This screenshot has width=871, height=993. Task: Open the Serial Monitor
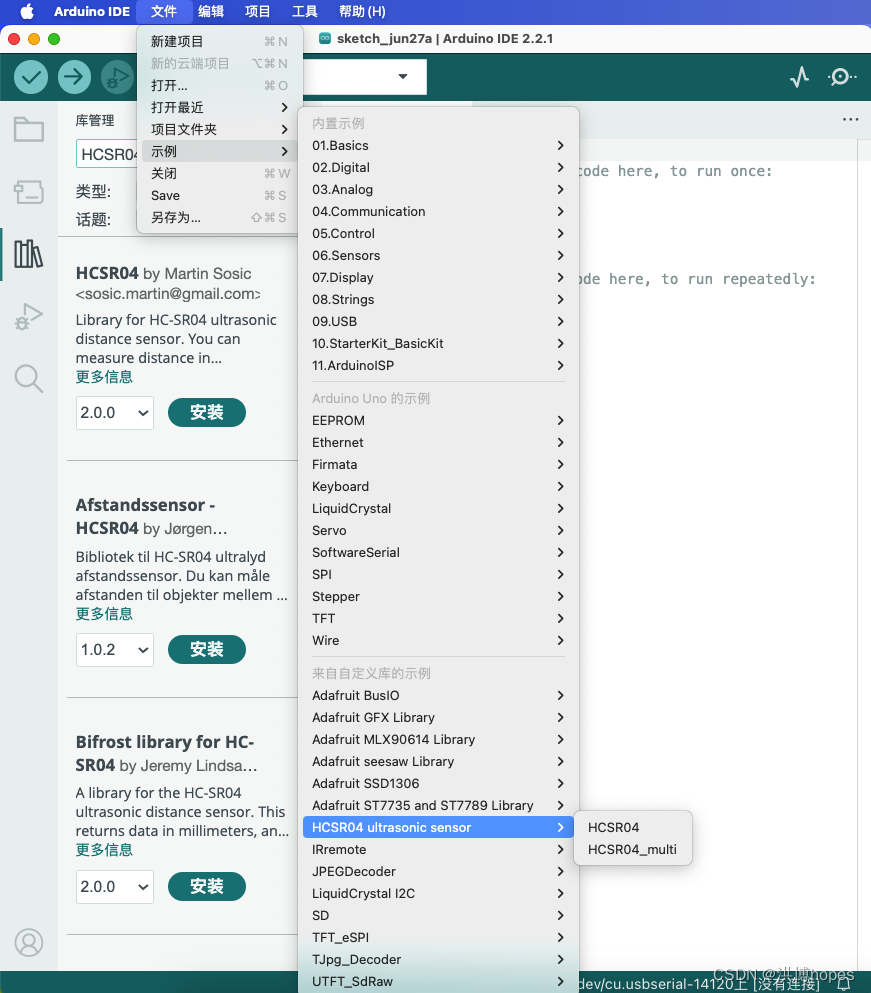coord(842,77)
